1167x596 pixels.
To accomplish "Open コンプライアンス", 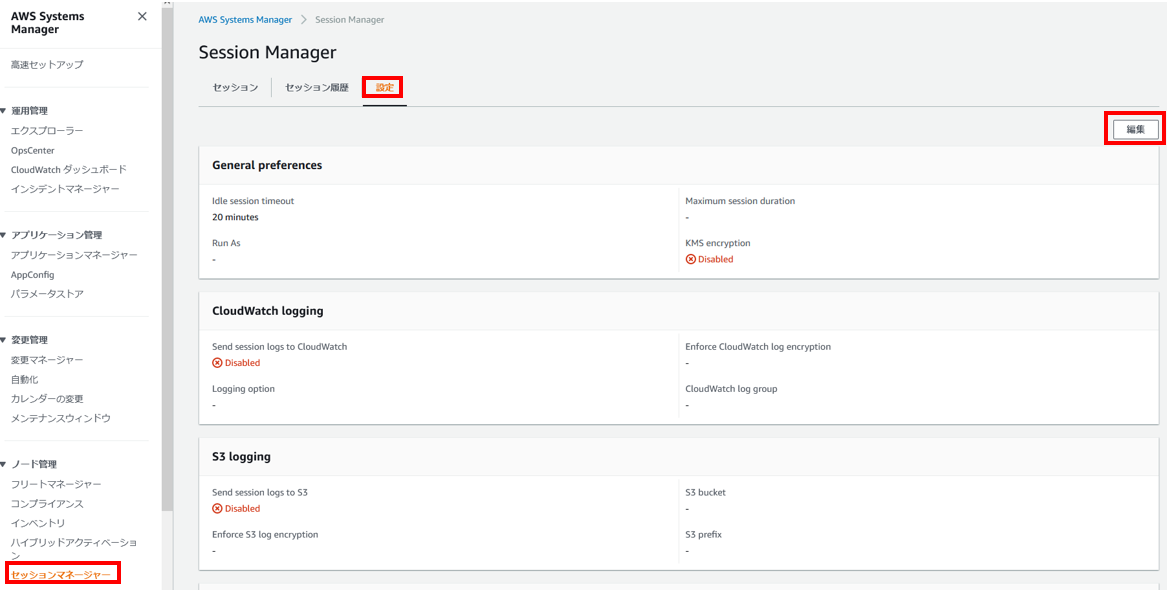I will point(47,504).
